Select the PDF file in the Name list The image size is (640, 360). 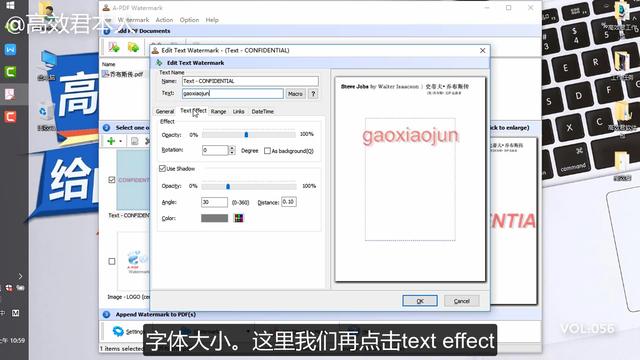tap(124, 74)
